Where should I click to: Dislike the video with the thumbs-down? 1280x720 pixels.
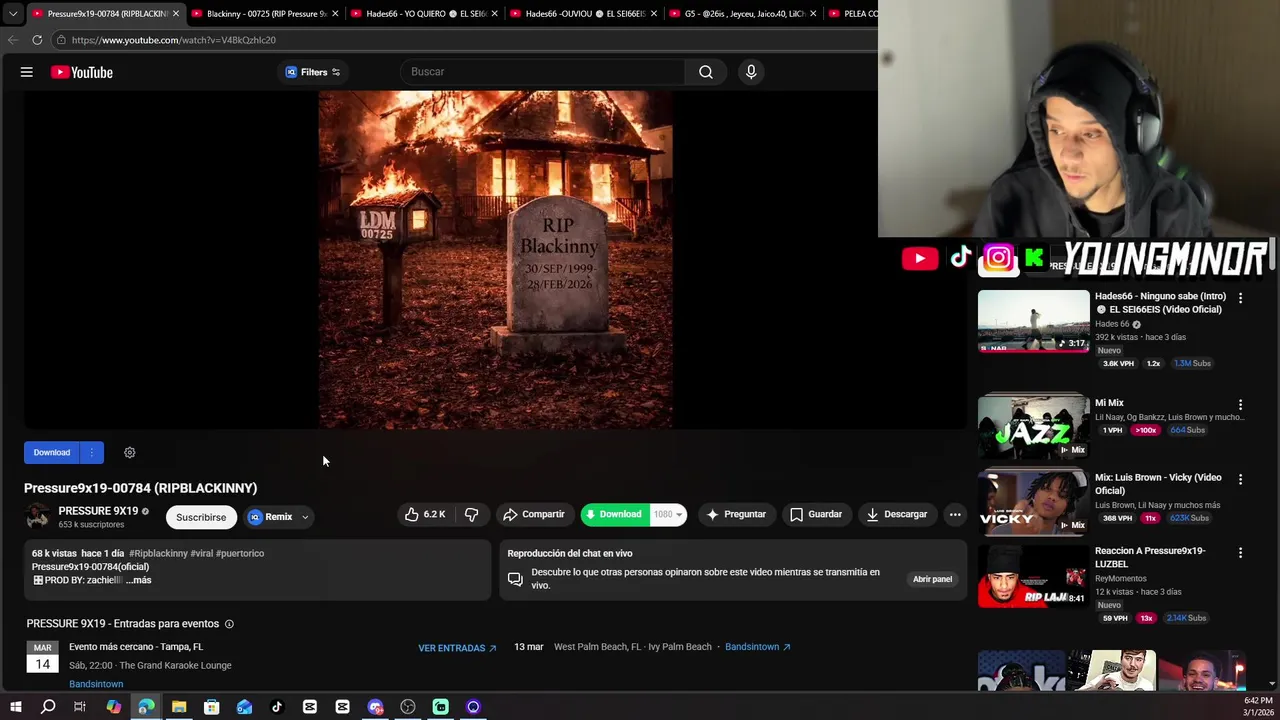472,514
